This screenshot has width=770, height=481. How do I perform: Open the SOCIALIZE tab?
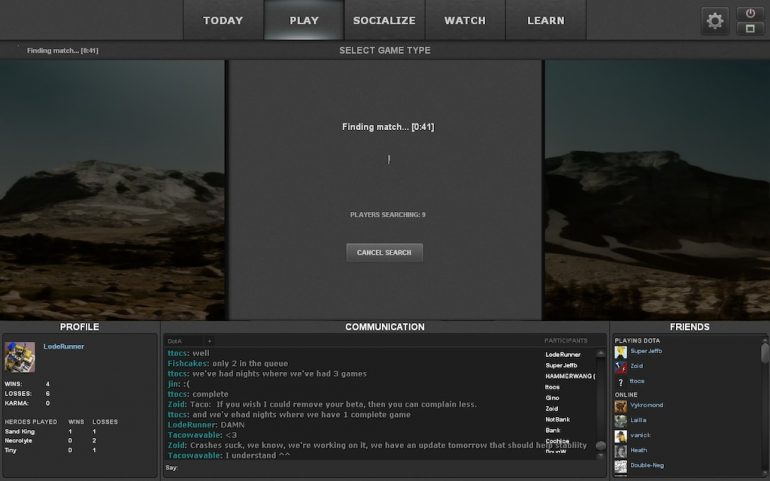(384, 20)
